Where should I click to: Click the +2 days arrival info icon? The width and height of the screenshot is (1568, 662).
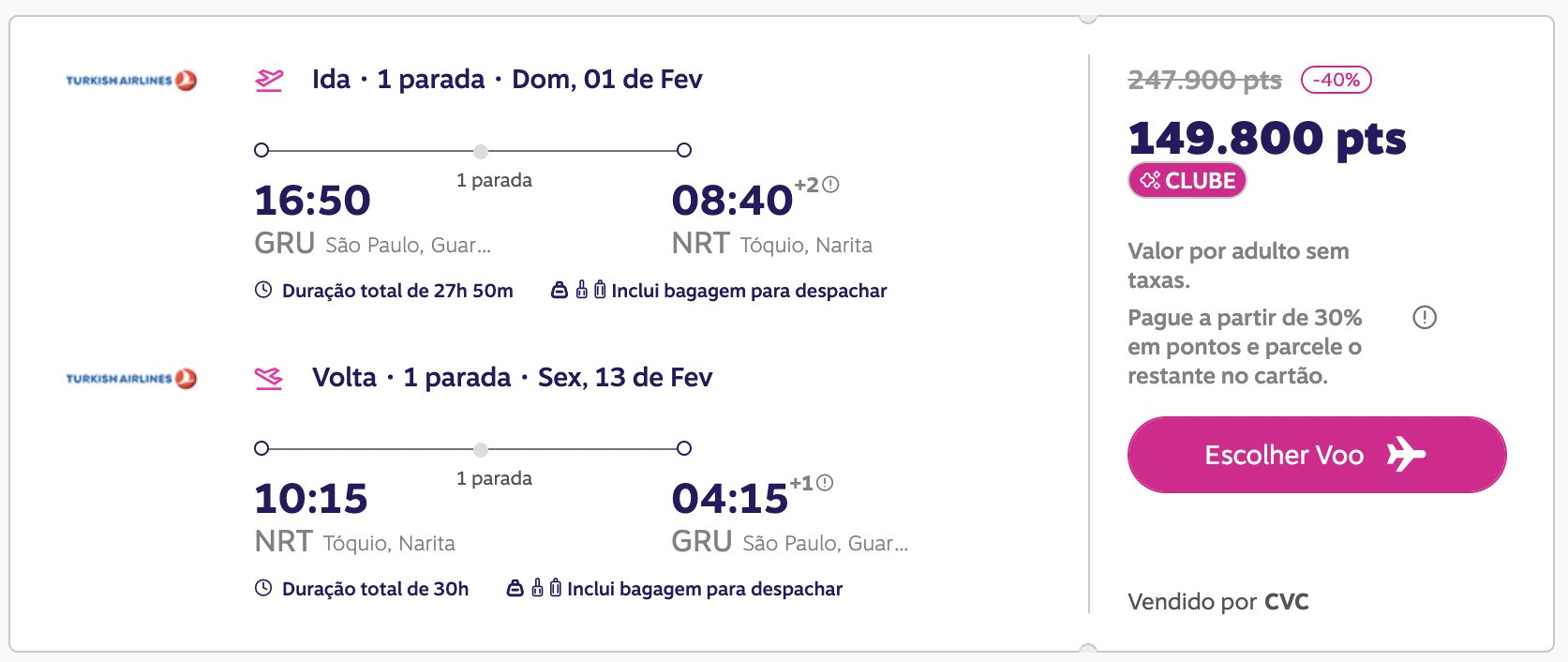pos(830,185)
